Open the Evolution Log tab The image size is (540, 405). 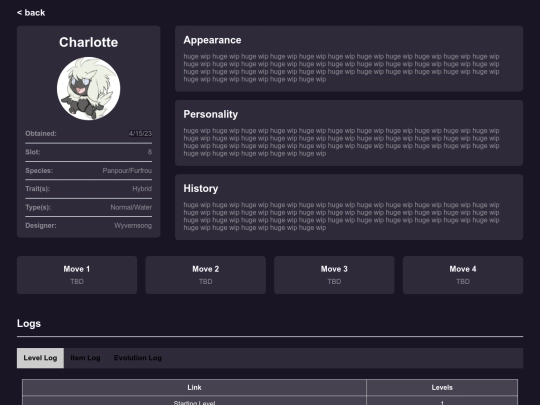point(138,358)
